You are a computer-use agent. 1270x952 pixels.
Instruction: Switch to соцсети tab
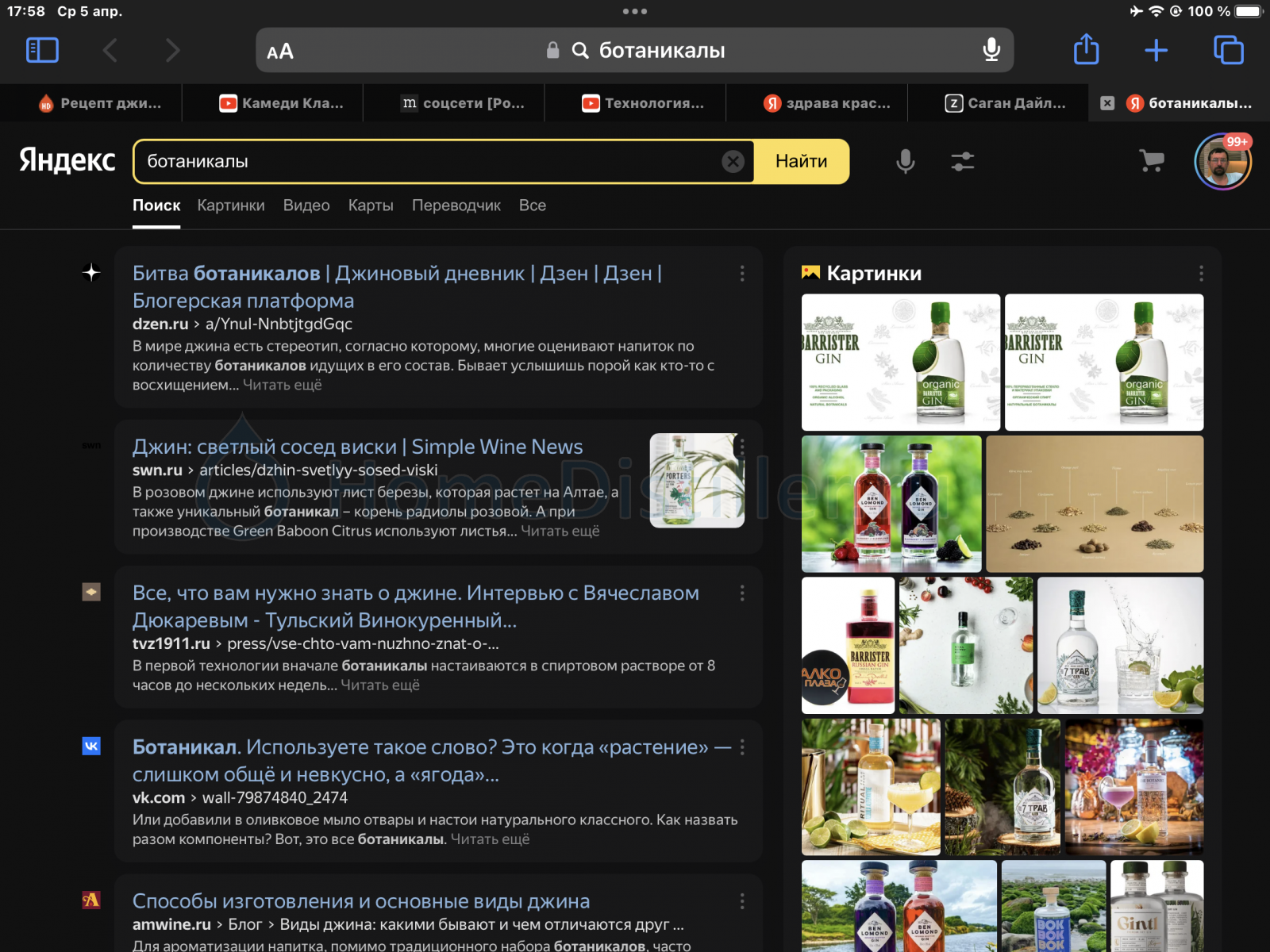tap(463, 103)
